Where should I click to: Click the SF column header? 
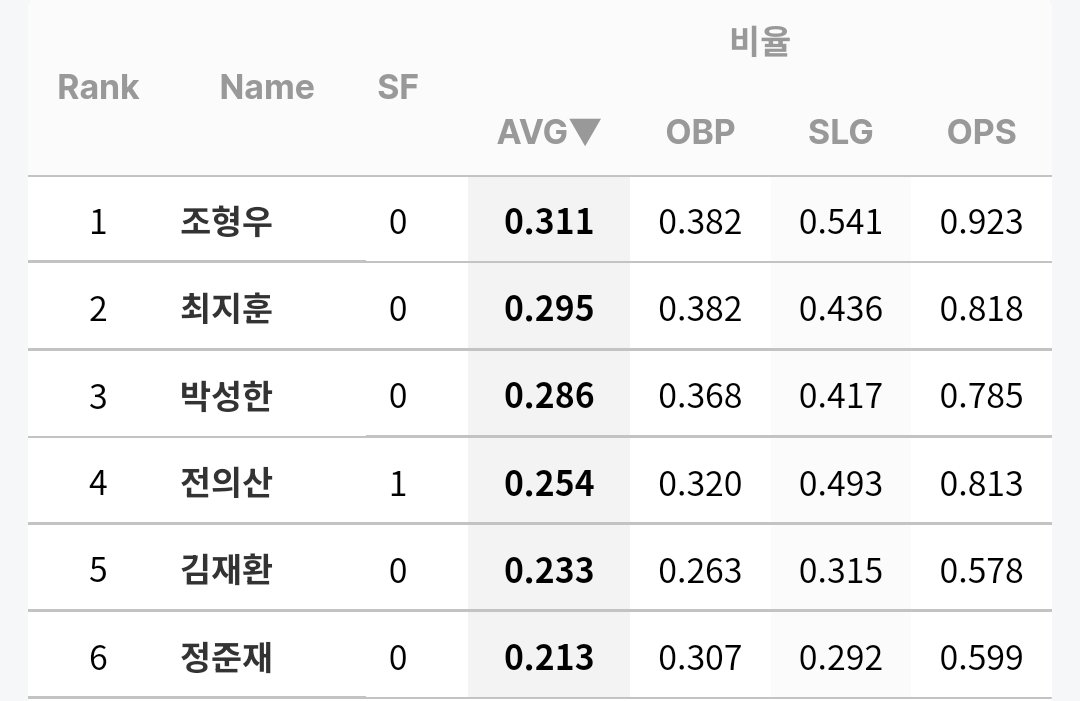click(x=397, y=87)
